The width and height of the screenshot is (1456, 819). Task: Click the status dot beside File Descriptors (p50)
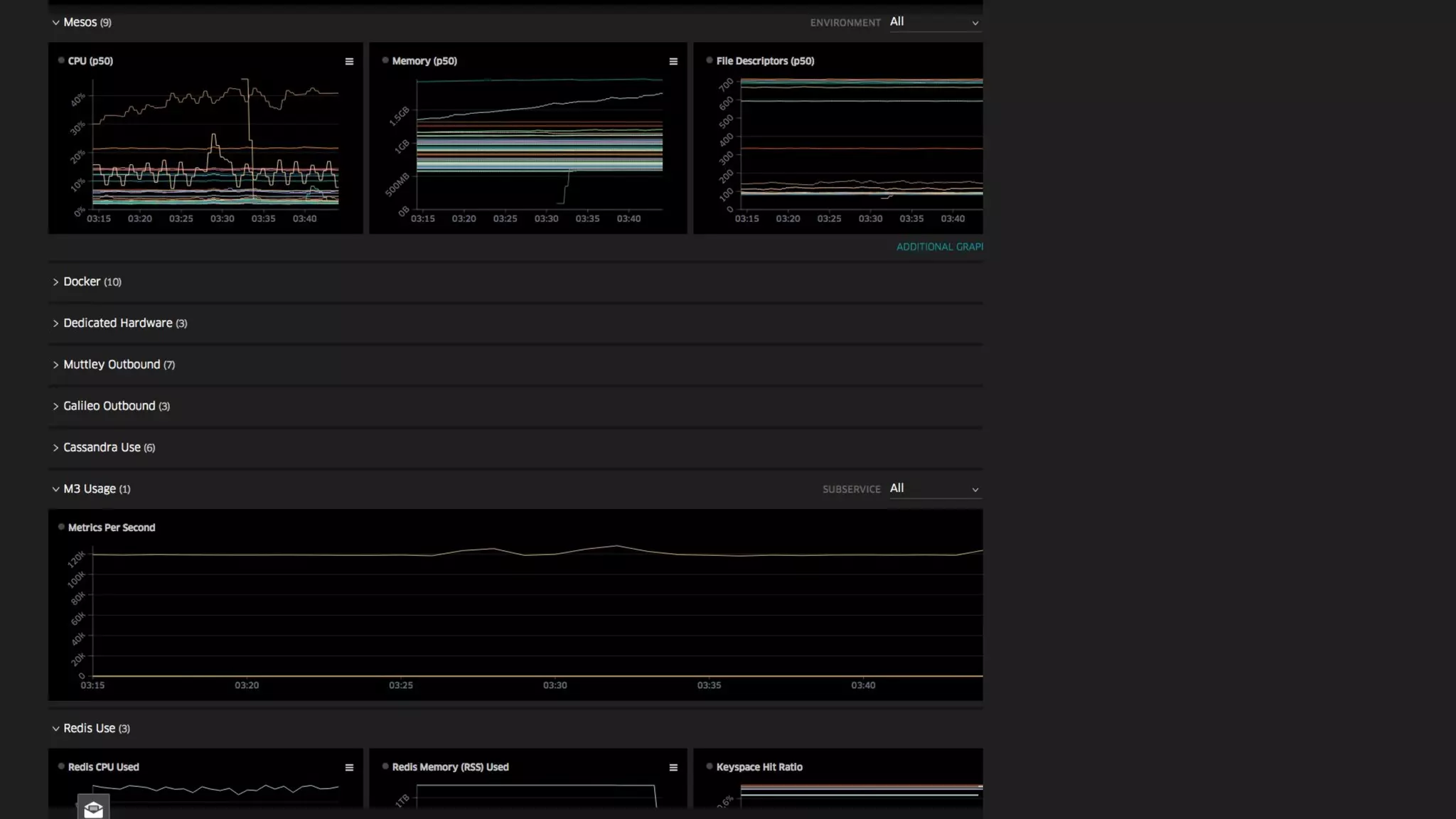coord(710,60)
